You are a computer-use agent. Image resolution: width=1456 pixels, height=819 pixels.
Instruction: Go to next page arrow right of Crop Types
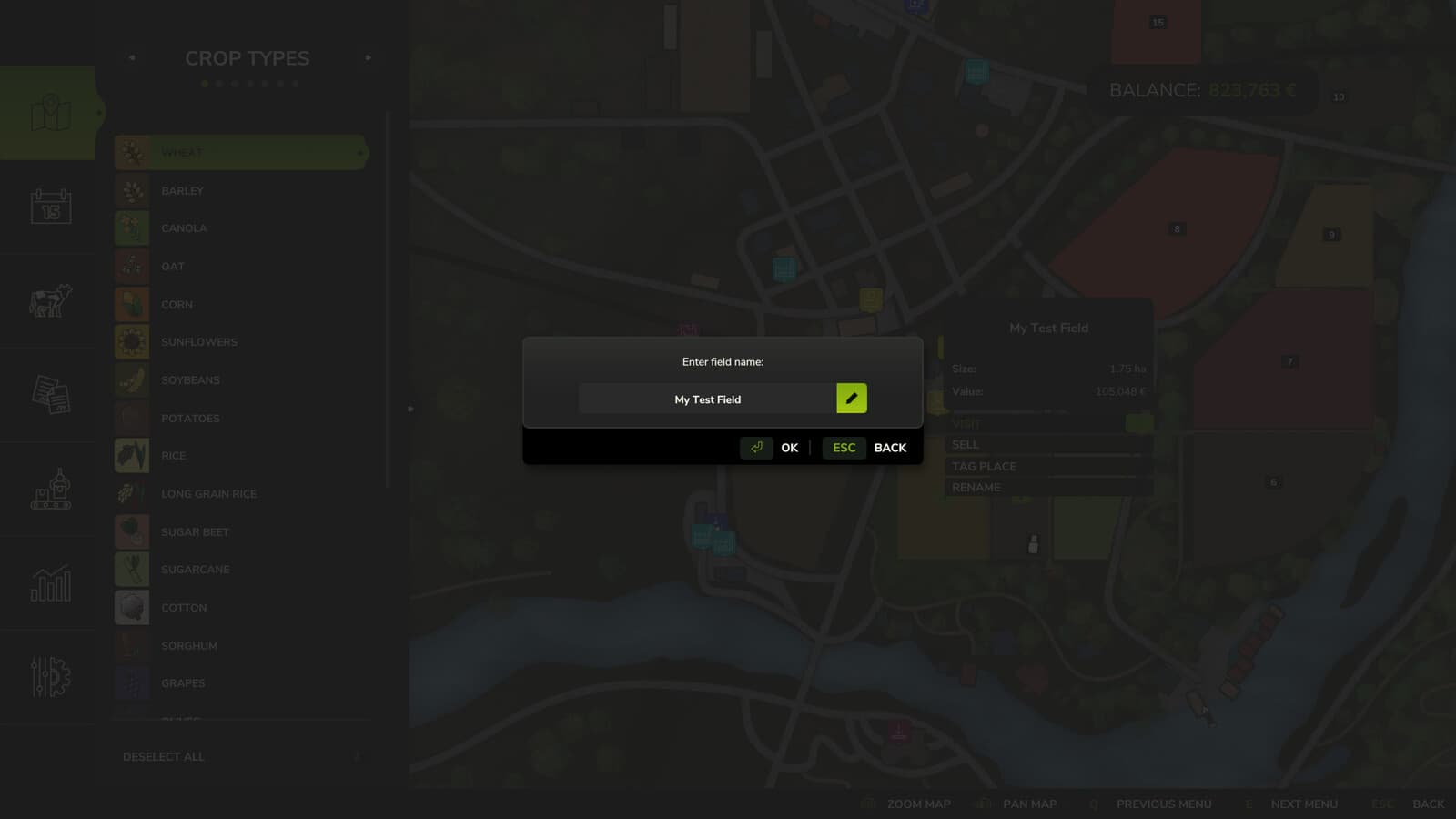click(x=368, y=57)
